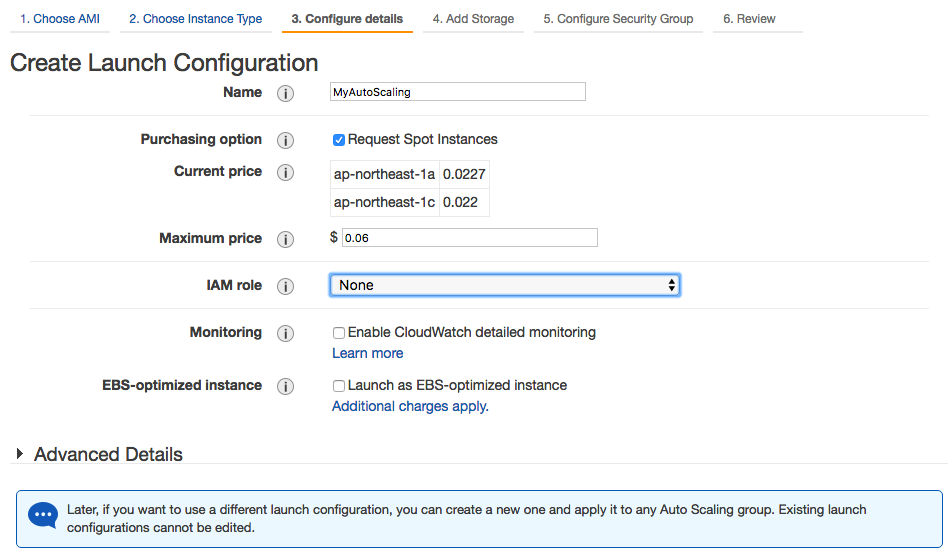Go to the Choose AMI step tab
948x560 pixels.
click(x=60, y=19)
